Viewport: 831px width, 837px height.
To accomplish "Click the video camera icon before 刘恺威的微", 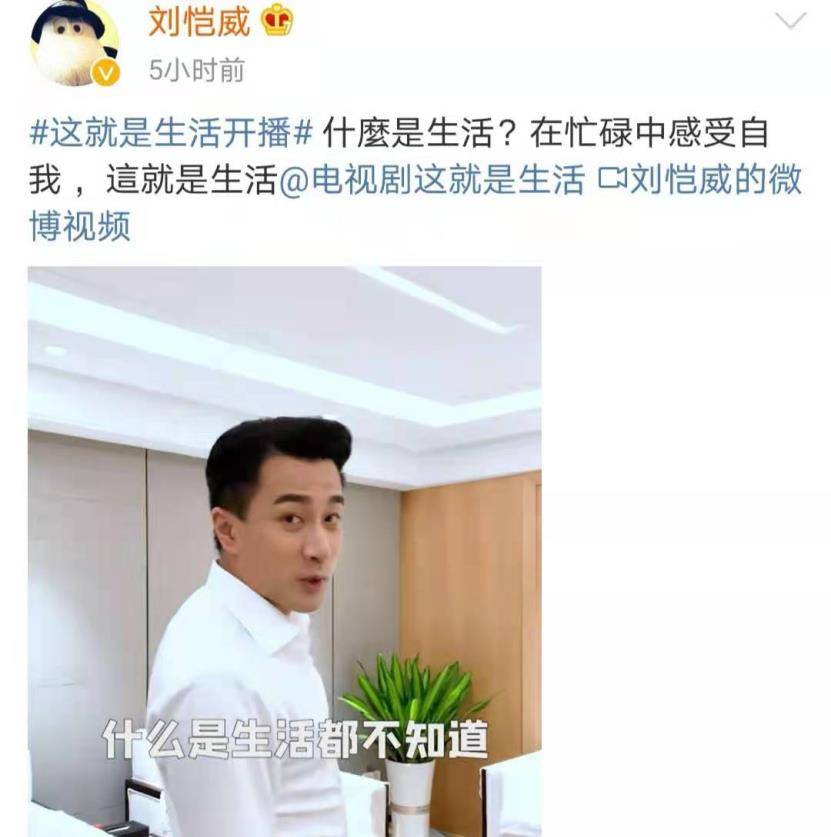I will coord(612,179).
